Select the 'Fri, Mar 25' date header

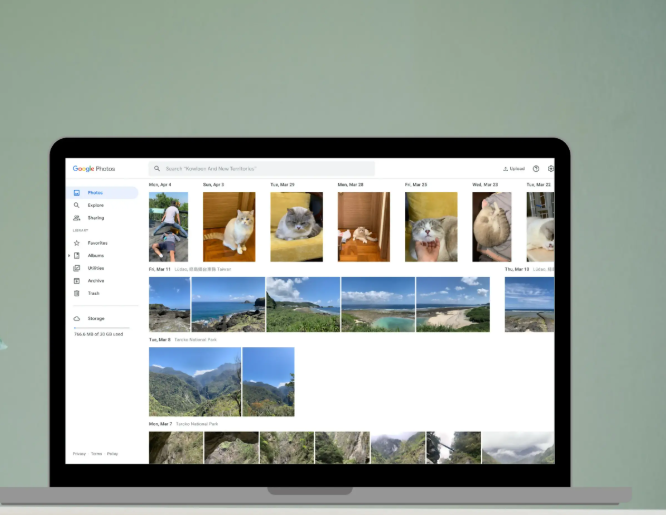pos(416,185)
